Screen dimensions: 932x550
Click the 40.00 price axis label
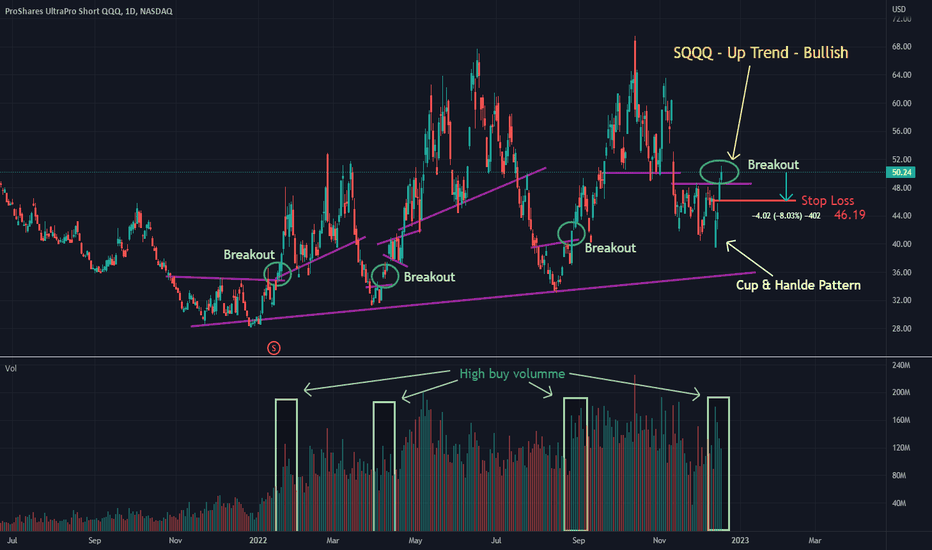pos(901,244)
